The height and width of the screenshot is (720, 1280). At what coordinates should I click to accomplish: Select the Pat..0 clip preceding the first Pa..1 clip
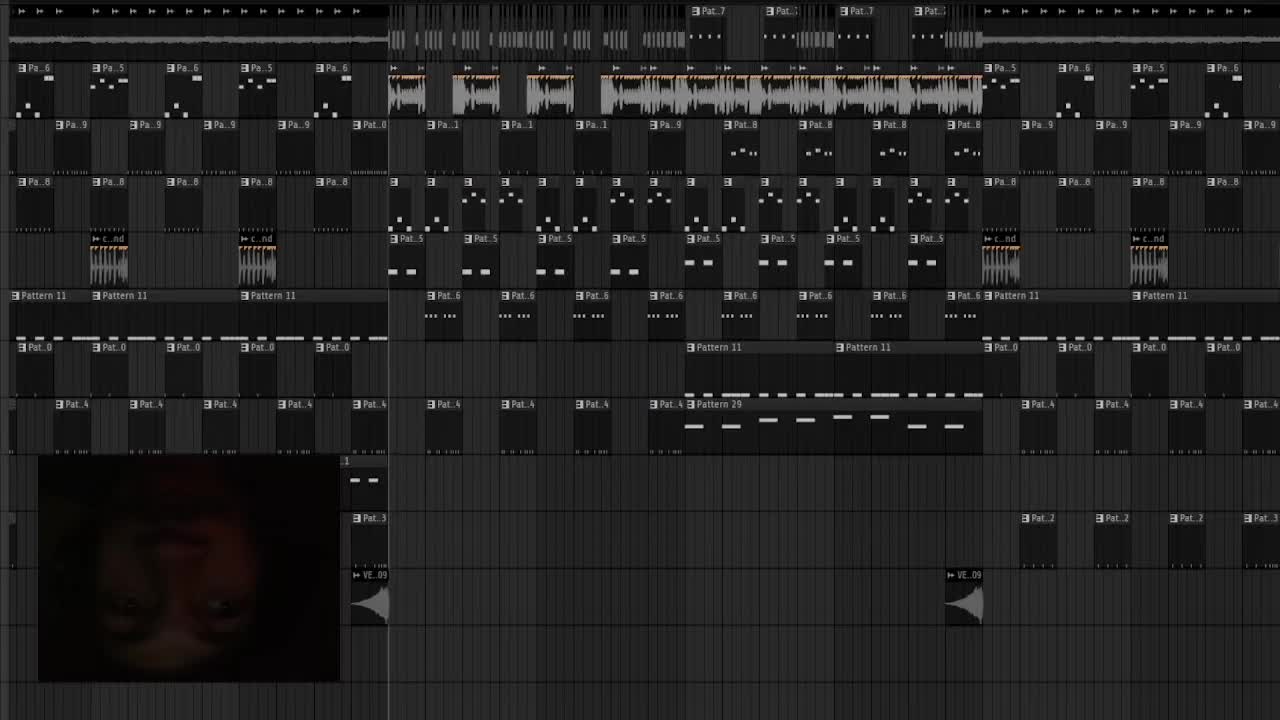tap(370, 146)
